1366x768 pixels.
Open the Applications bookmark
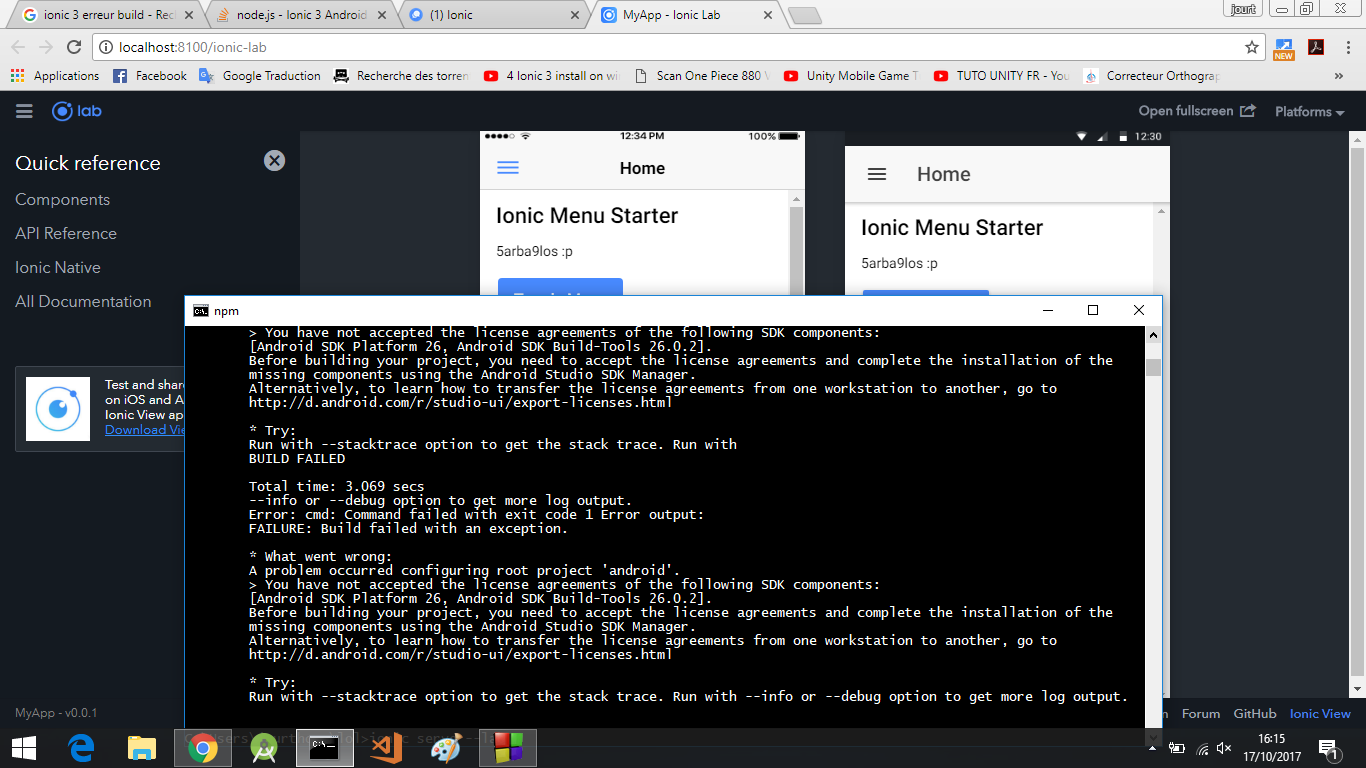(x=55, y=76)
